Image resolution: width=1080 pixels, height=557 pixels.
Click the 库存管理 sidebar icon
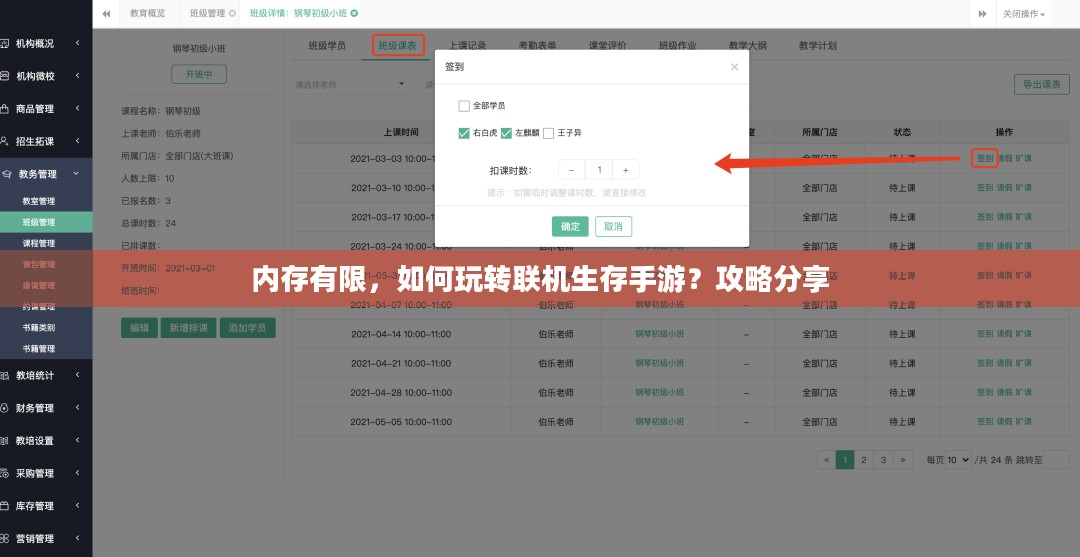click(x=4, y=506)
